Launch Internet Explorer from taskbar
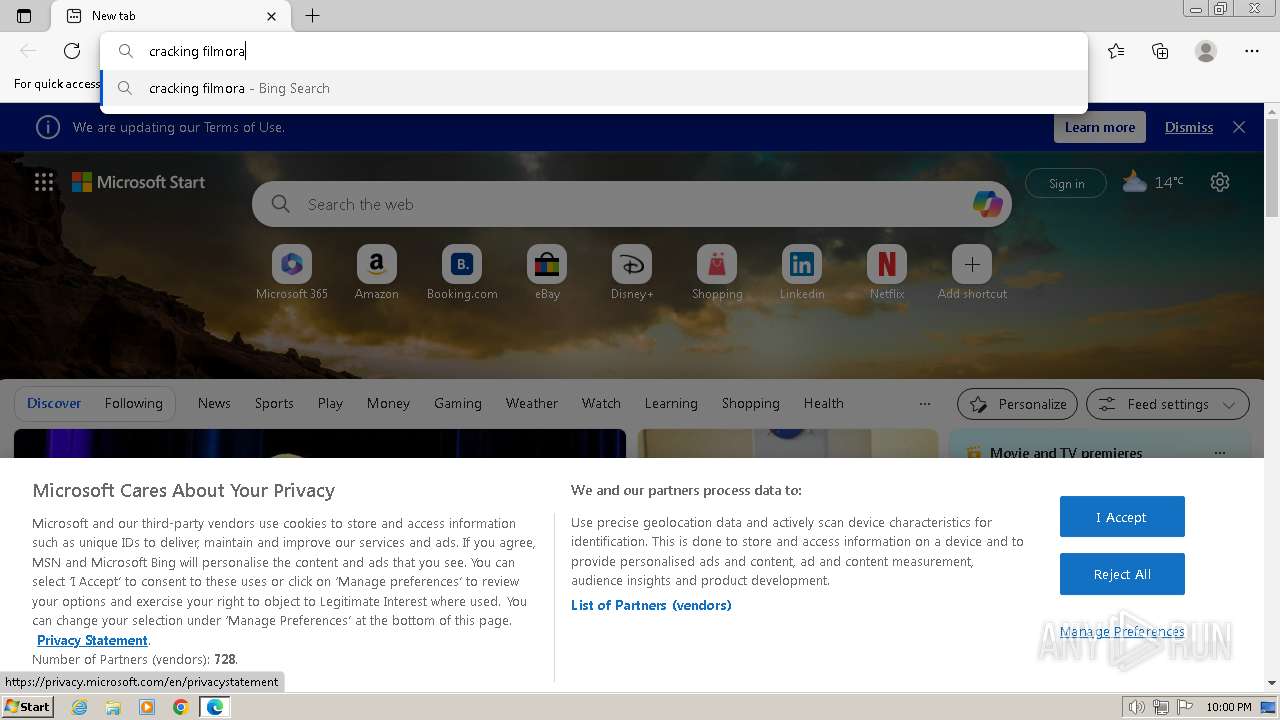Image resolution: width=1280 pixels, height=720 pixels. 79,707
